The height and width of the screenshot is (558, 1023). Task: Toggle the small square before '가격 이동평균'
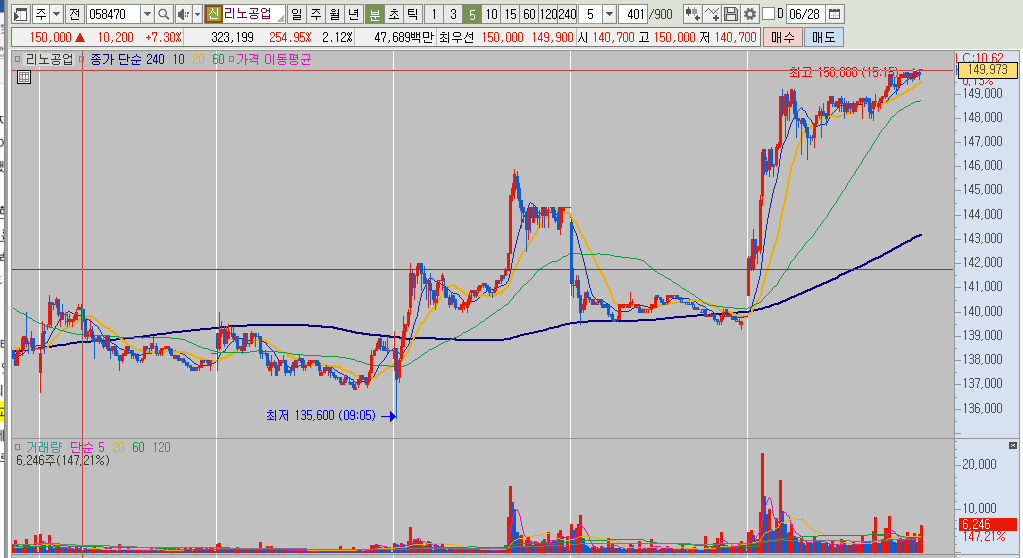pyautogui.click(x=230, y=59)
